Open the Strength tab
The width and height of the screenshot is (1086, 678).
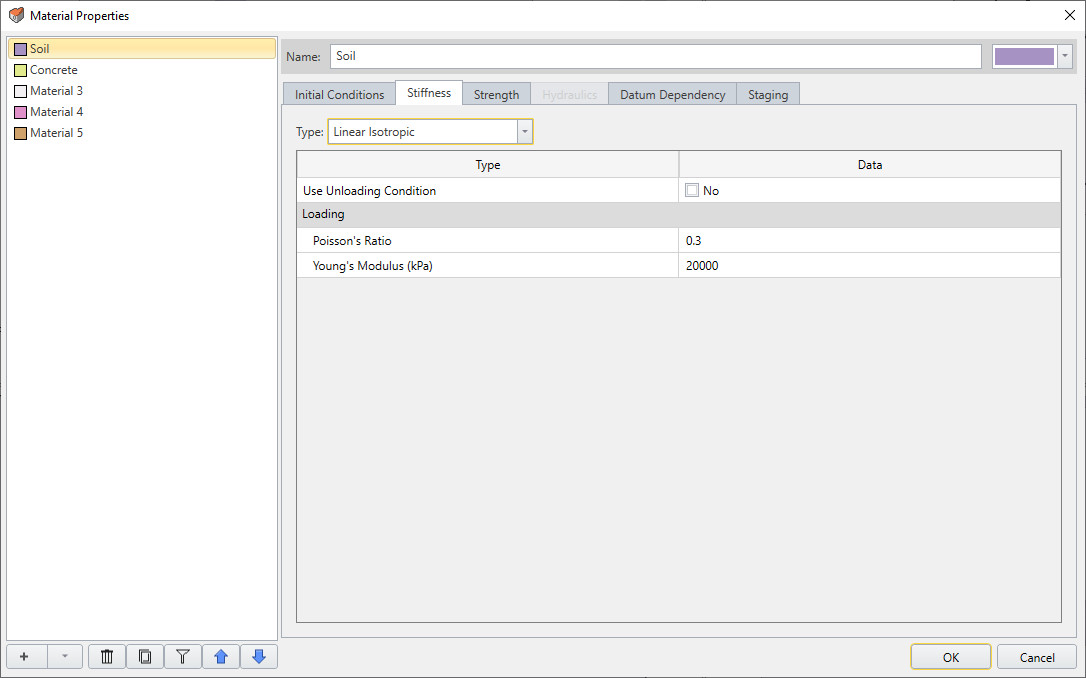496,95
